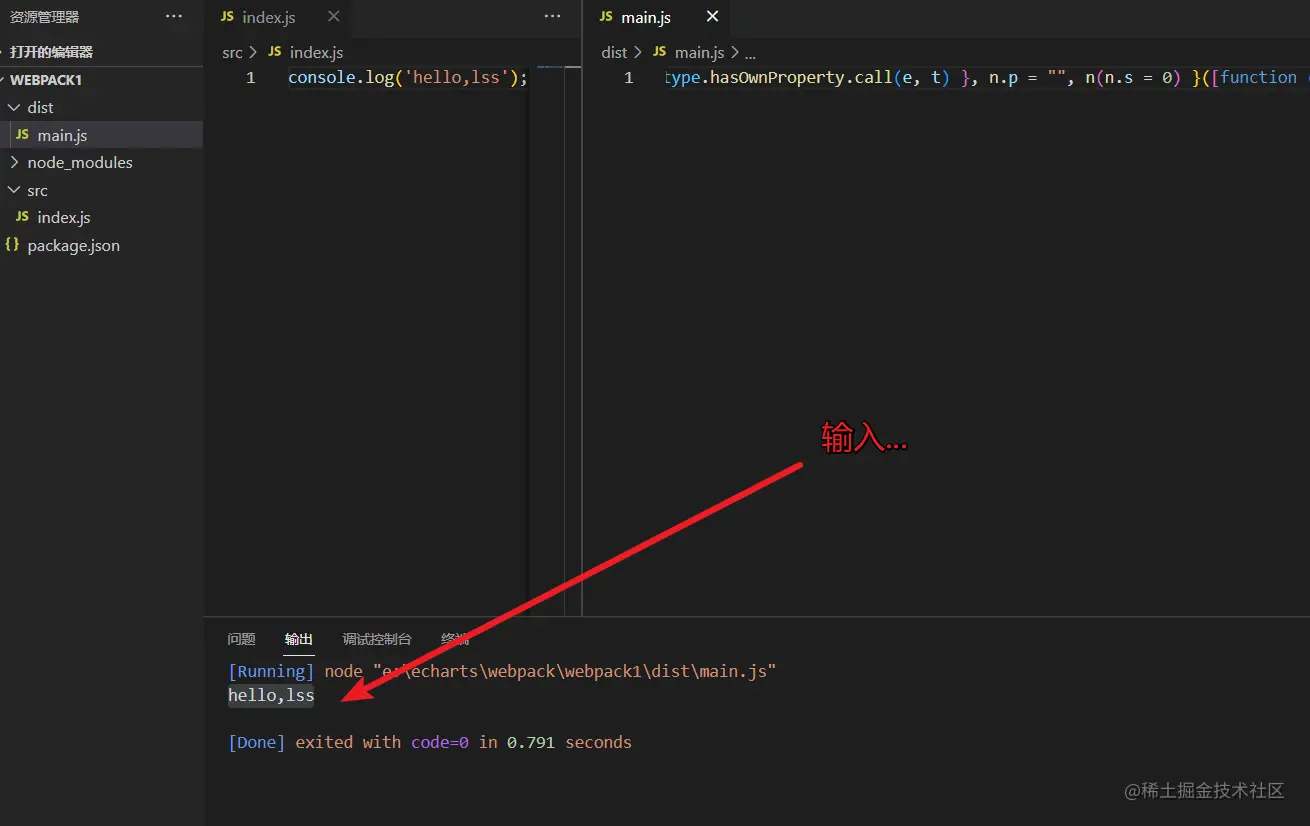Open the explorer panel more actions ellipsis
This screenshot has height=826, width=1310.
[174, 17]
